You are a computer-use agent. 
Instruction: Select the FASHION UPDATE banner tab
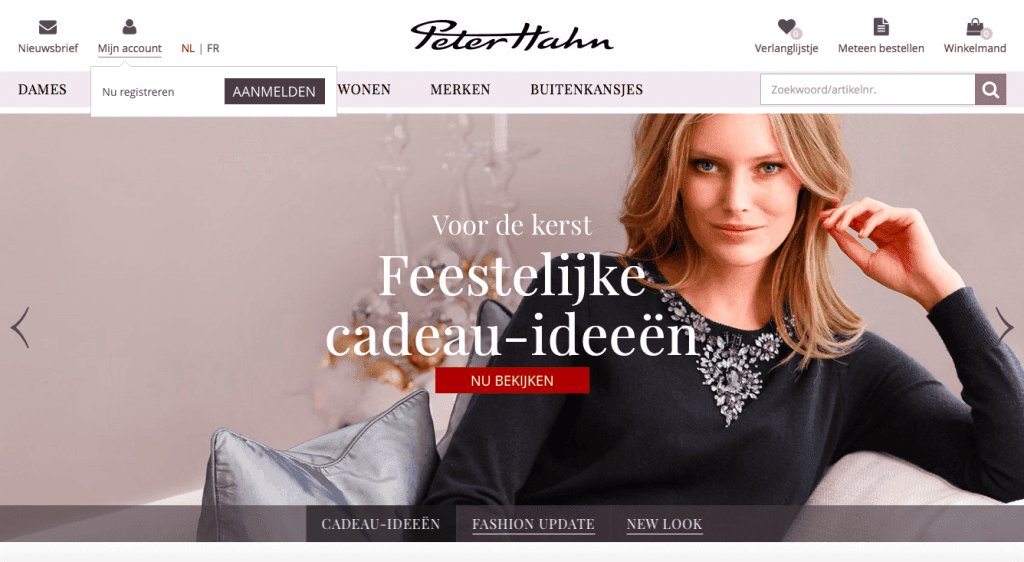(533, 524)
